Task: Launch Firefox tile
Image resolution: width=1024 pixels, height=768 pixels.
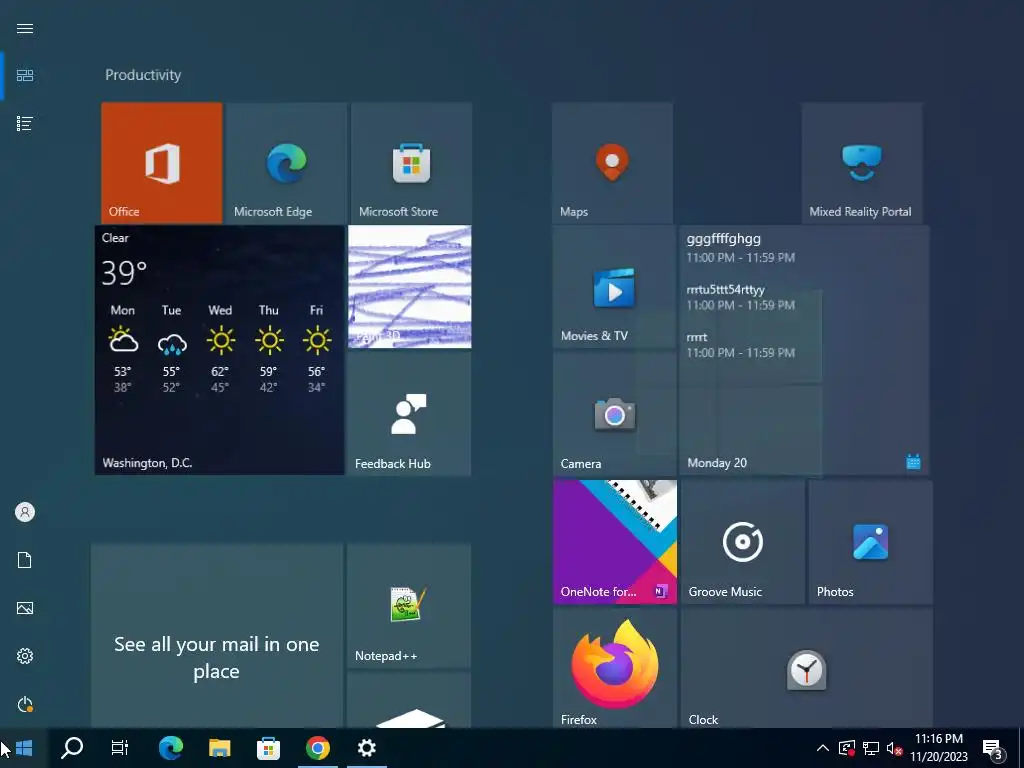Action: tap(615, 668)
